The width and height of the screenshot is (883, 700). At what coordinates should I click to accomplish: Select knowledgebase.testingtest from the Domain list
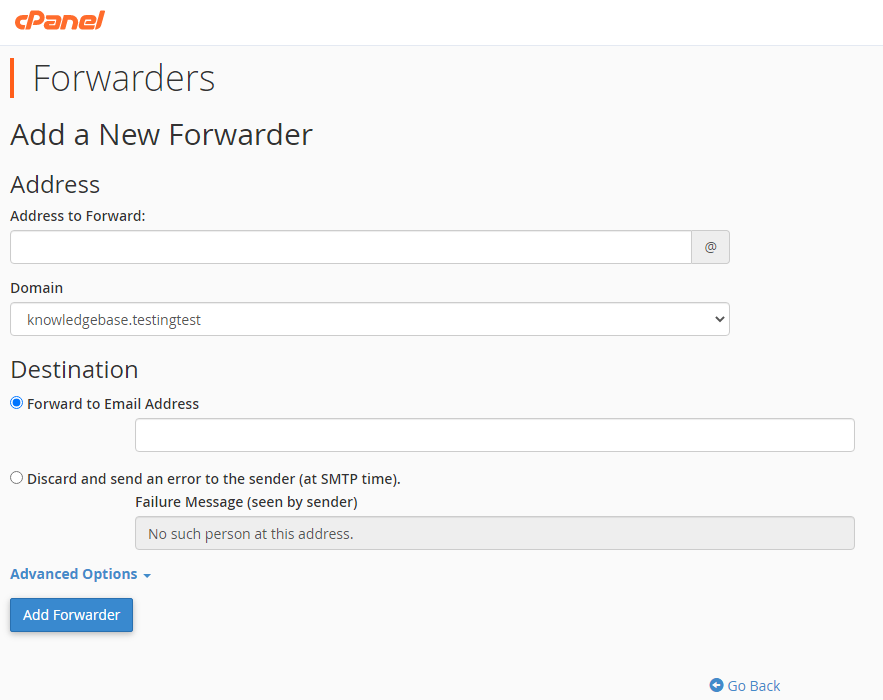370,319
